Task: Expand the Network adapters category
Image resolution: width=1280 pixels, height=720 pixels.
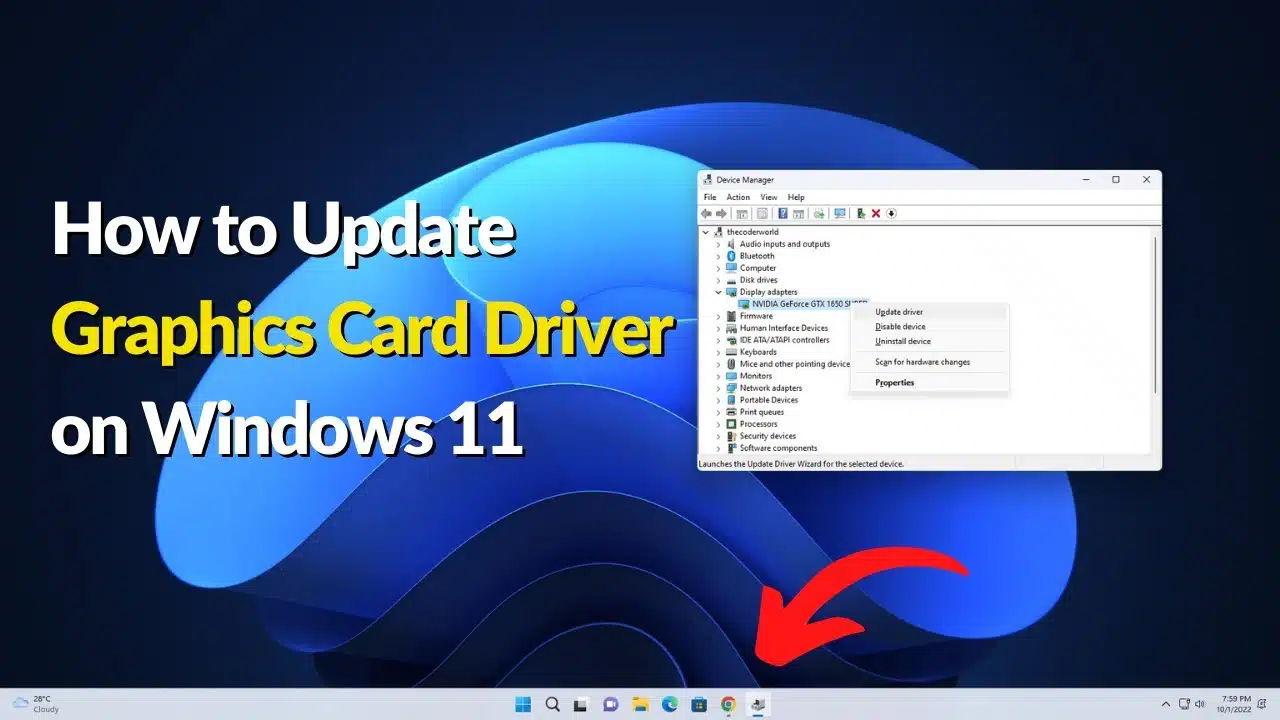Action: (x=718, y=388)
